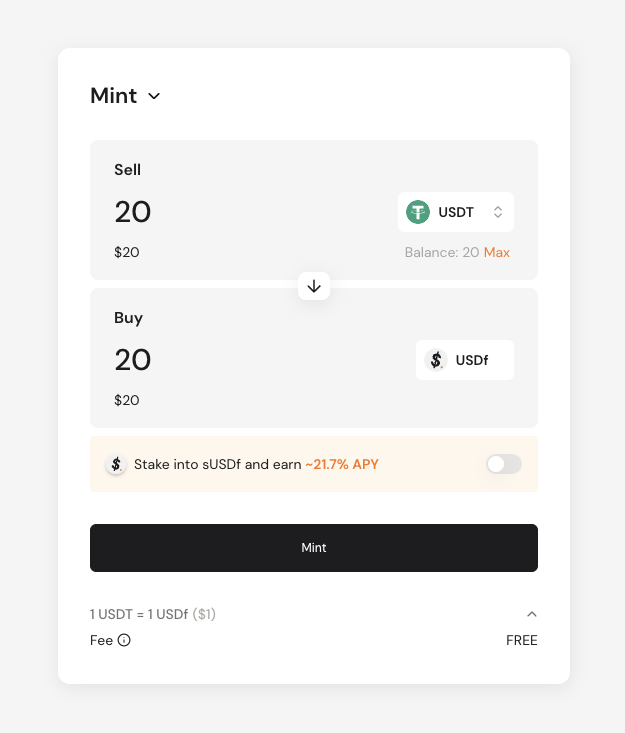Click the USDf token button
Viewport: 625px width, 733px height.
465,360
